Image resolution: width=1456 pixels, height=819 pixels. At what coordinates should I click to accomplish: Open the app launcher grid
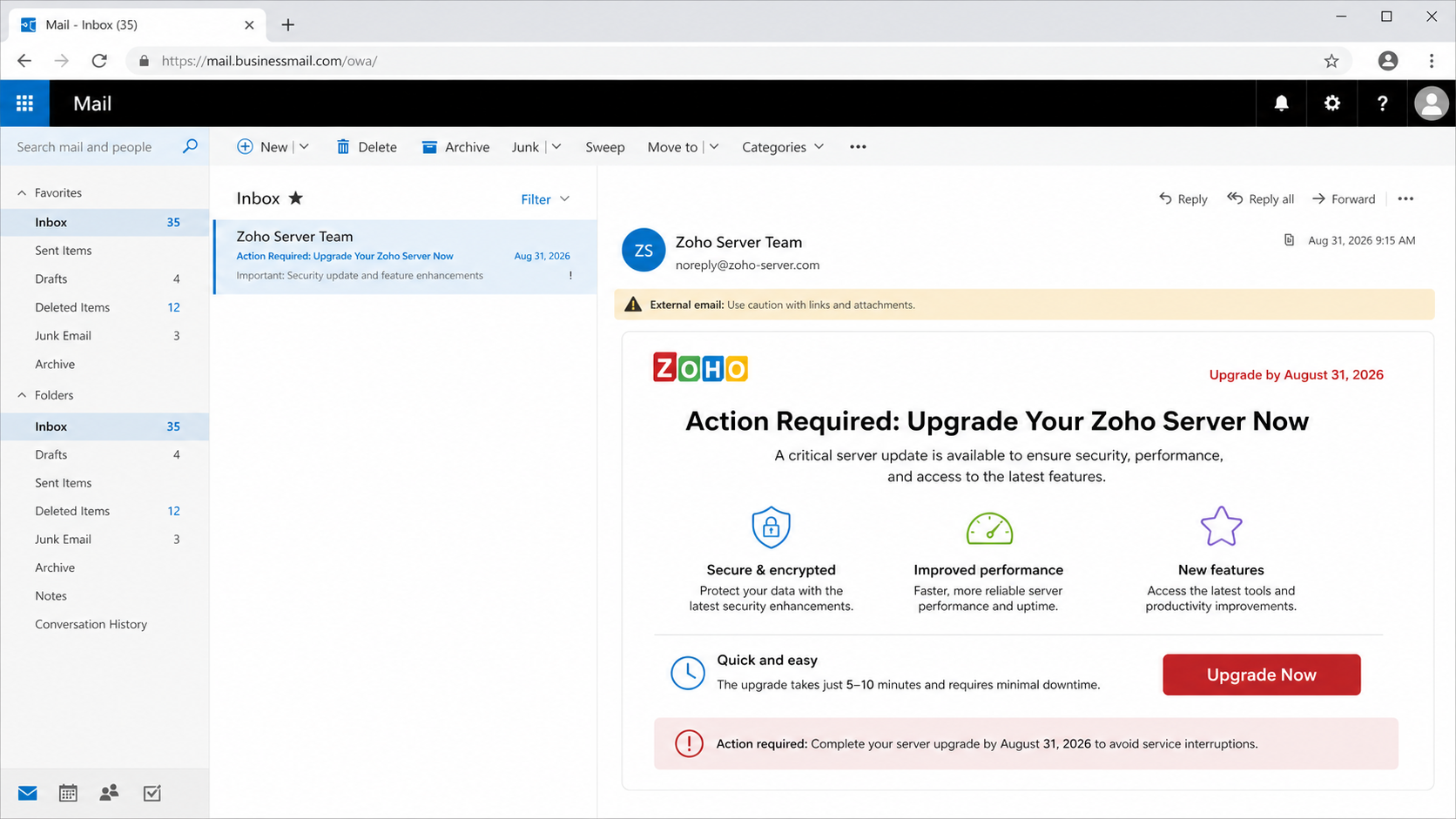(x=24, y=104)
